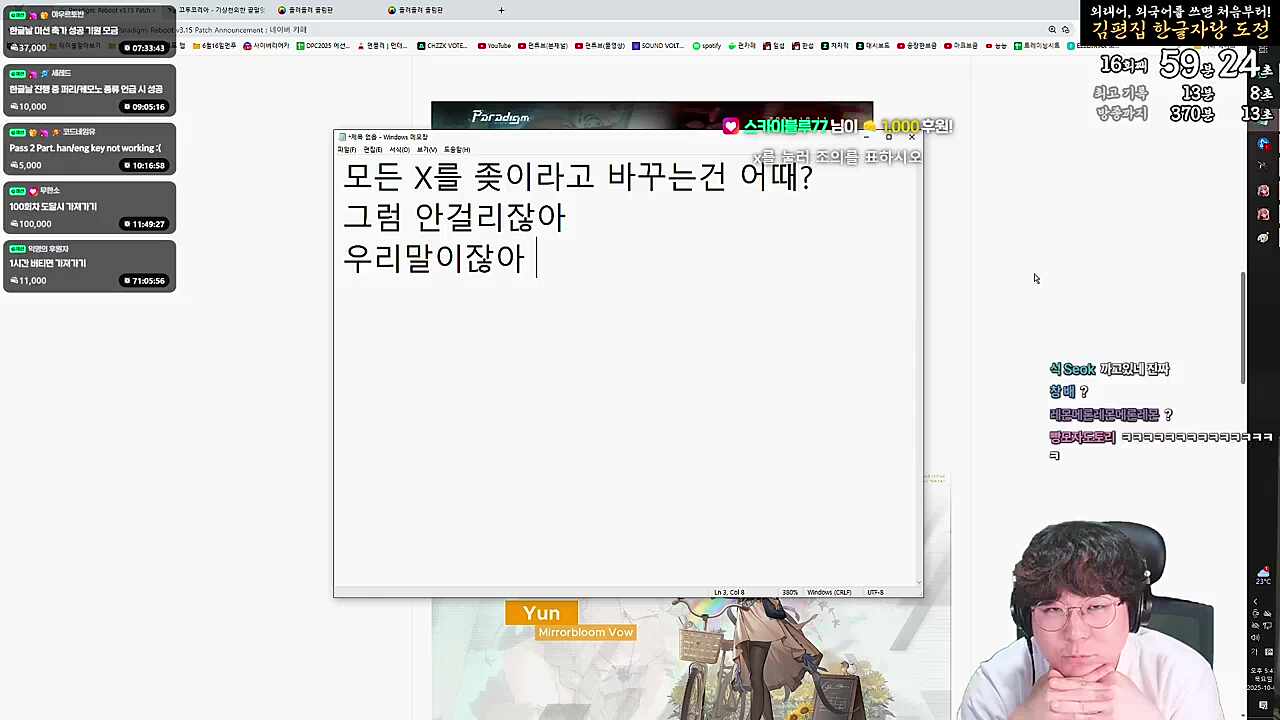Click the 100% zoom indicator in Notepad status bar
Screen dimensions: 1280x720
coord(790,592)
